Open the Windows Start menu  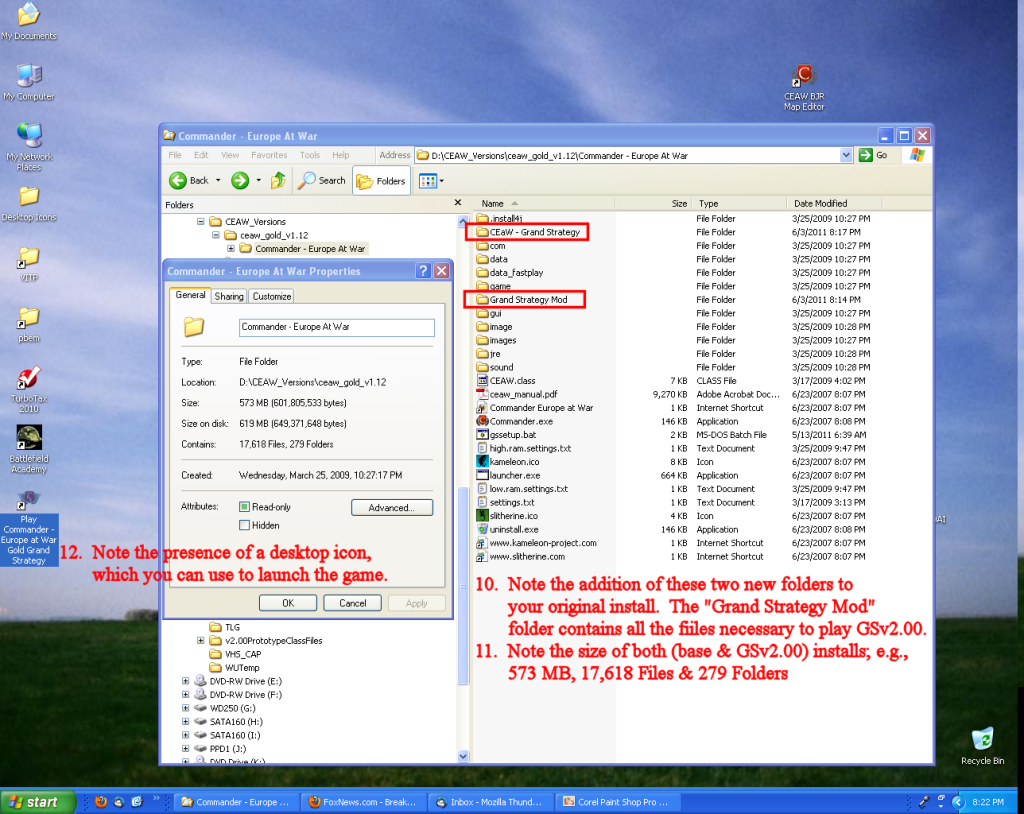[38, 802]
